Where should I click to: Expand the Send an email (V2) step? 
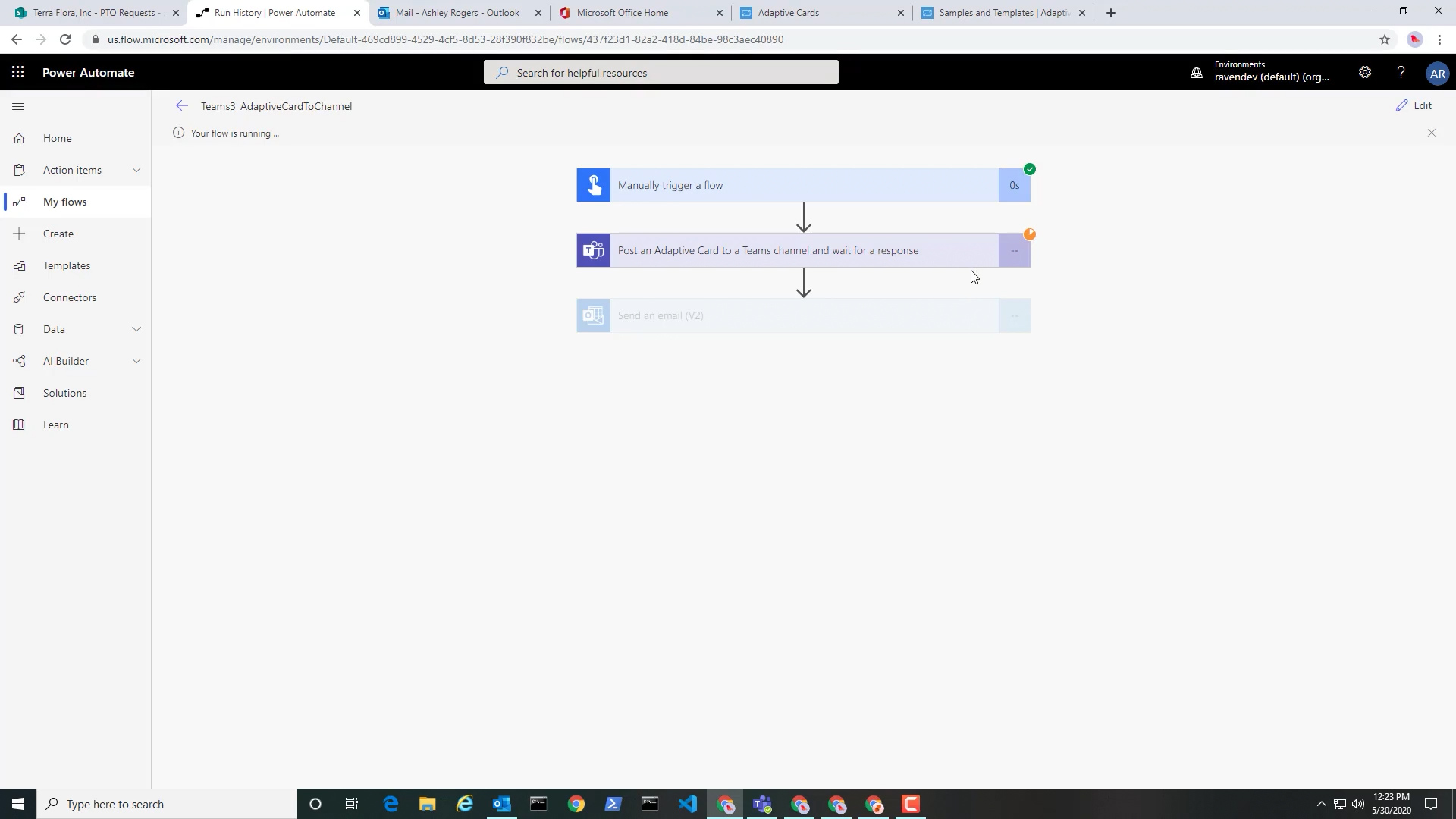click(x=804, y=315)
